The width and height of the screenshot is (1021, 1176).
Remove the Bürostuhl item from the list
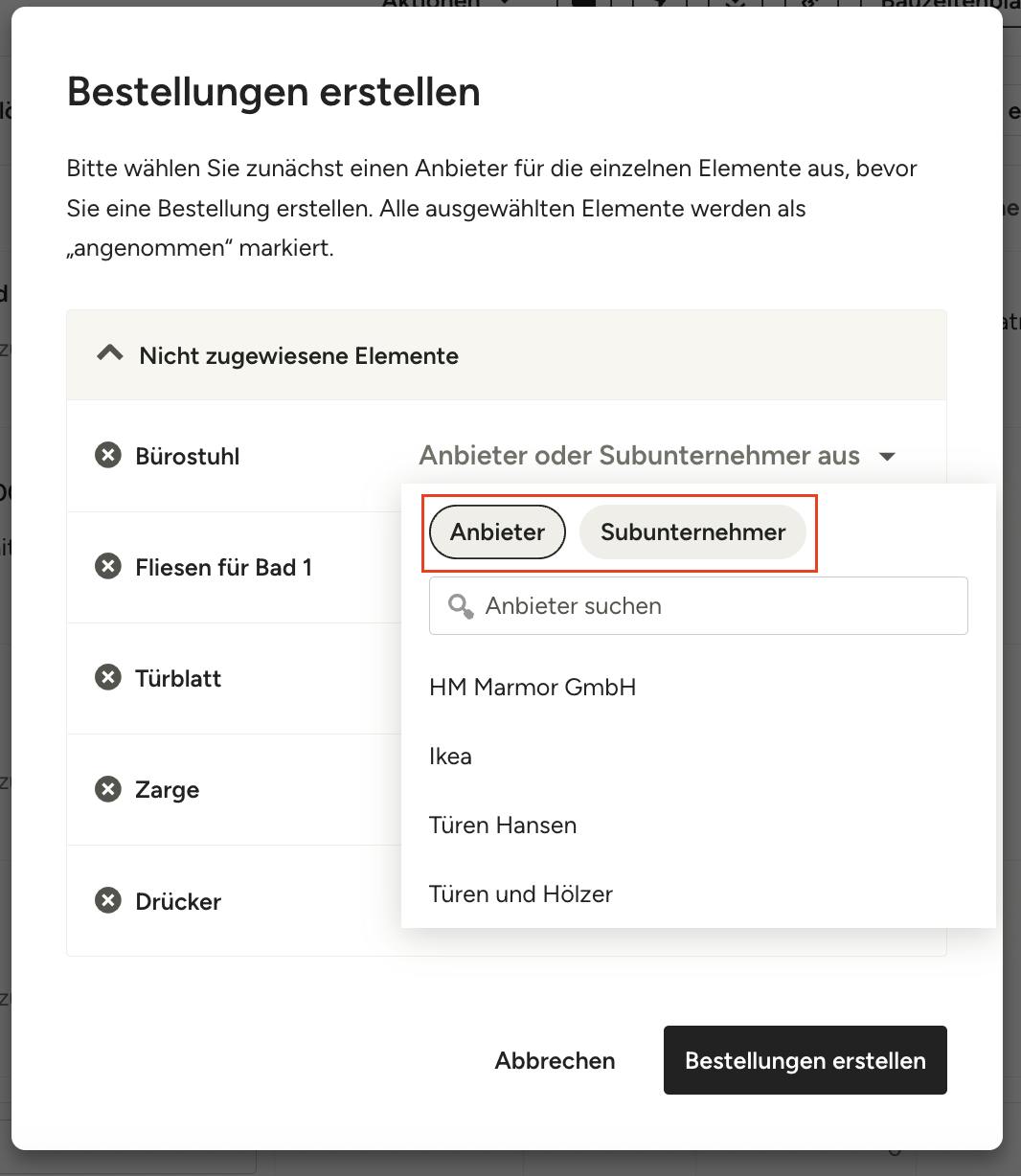(108, 455)
